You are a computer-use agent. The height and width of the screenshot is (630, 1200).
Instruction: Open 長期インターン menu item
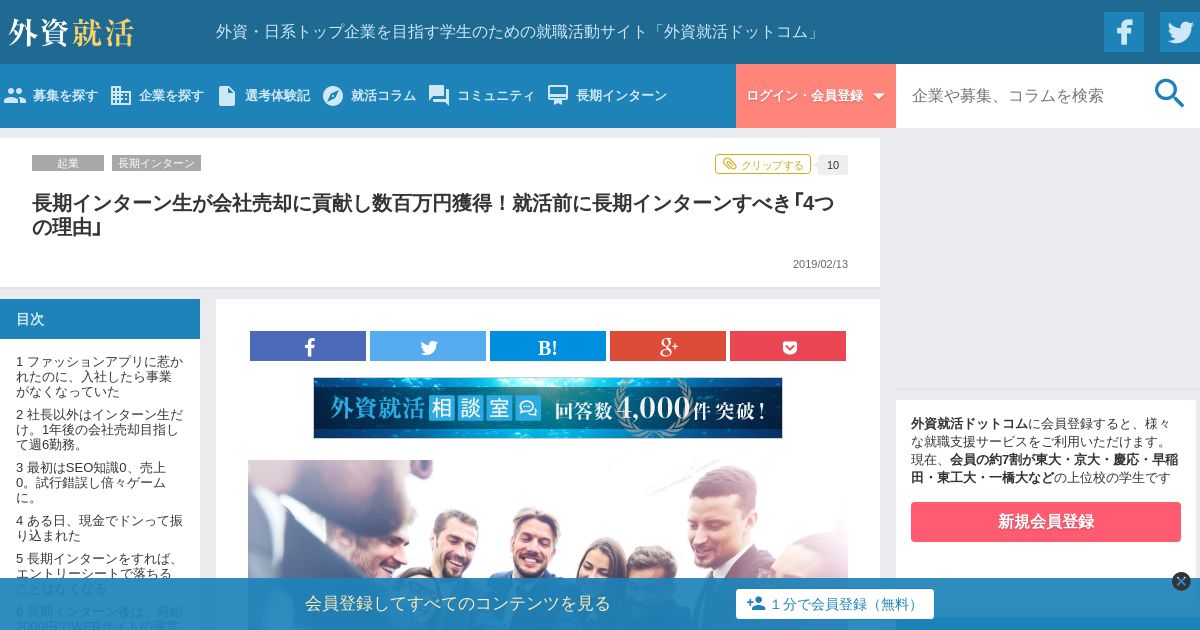click(x=607, y=96)
